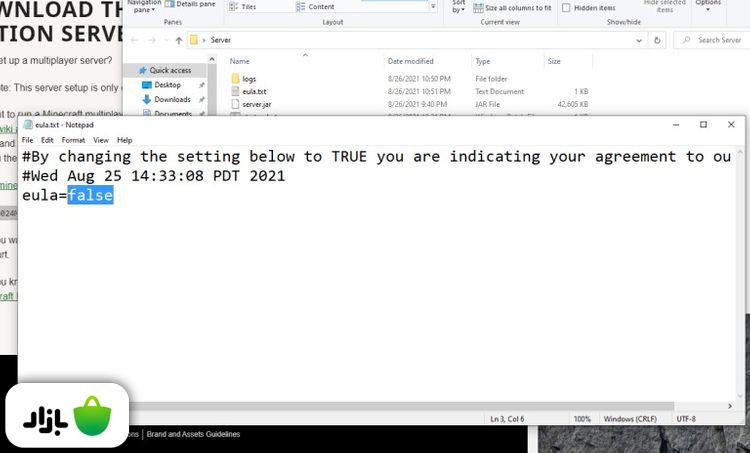
Task: Click the Back arrow in File Explorer
Action: pyautogui.click(x=137, y=40)
